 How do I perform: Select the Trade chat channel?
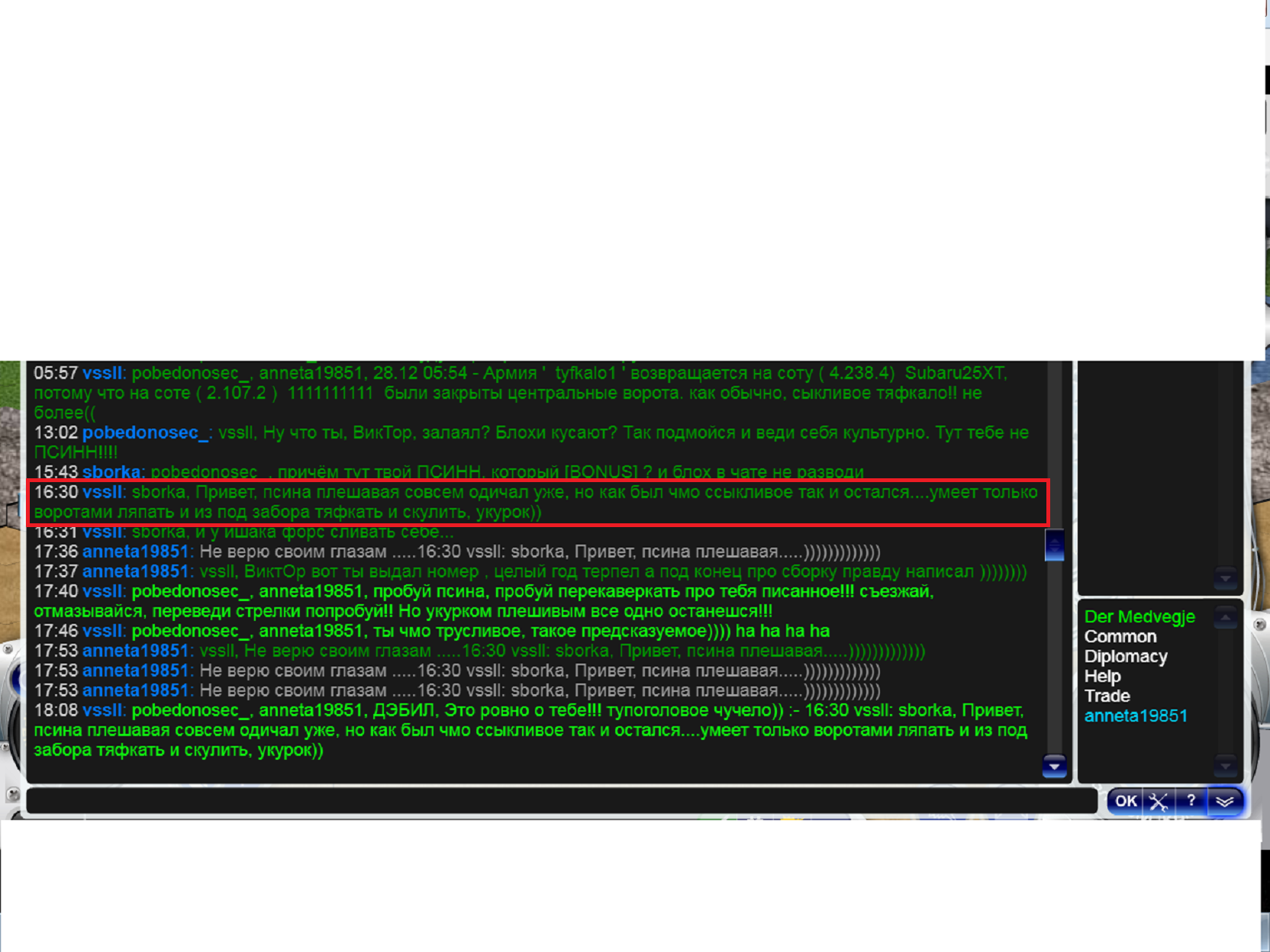tap(1107, 696)
